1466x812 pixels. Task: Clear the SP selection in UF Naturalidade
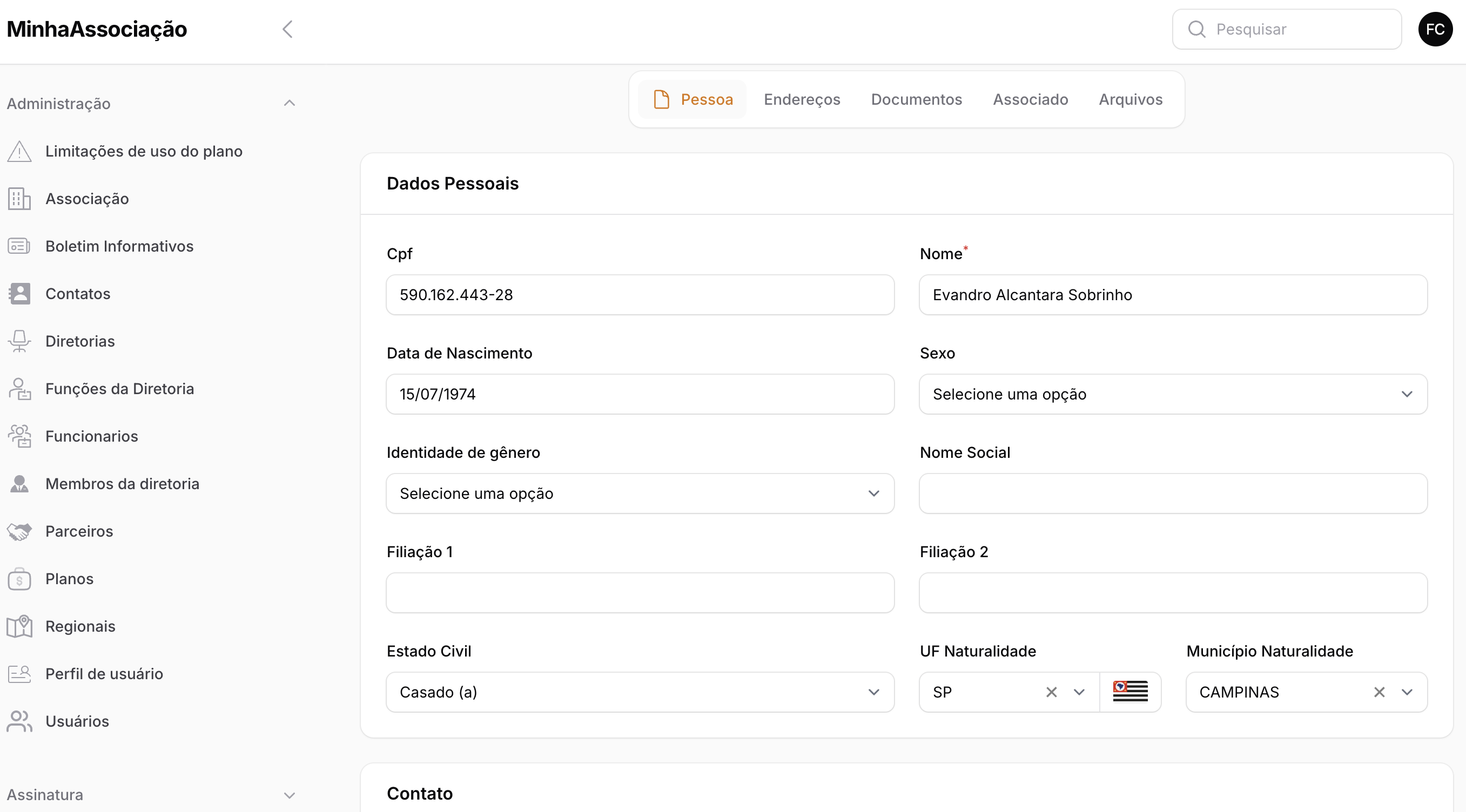[1051, 692]
